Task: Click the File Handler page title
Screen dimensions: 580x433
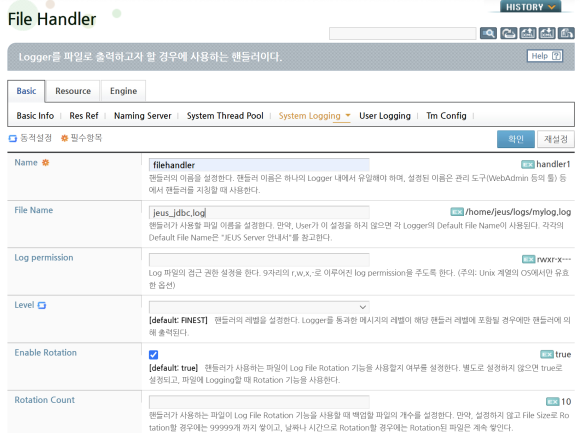Action: pos(52,19)
